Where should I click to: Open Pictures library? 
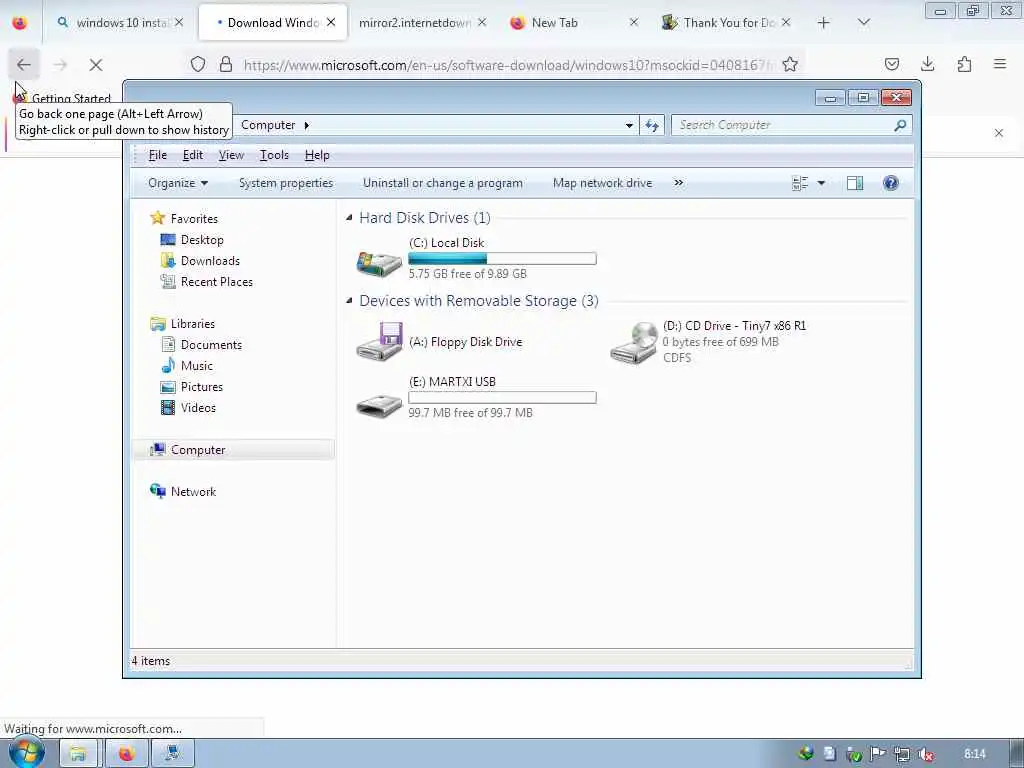point(202,387)
